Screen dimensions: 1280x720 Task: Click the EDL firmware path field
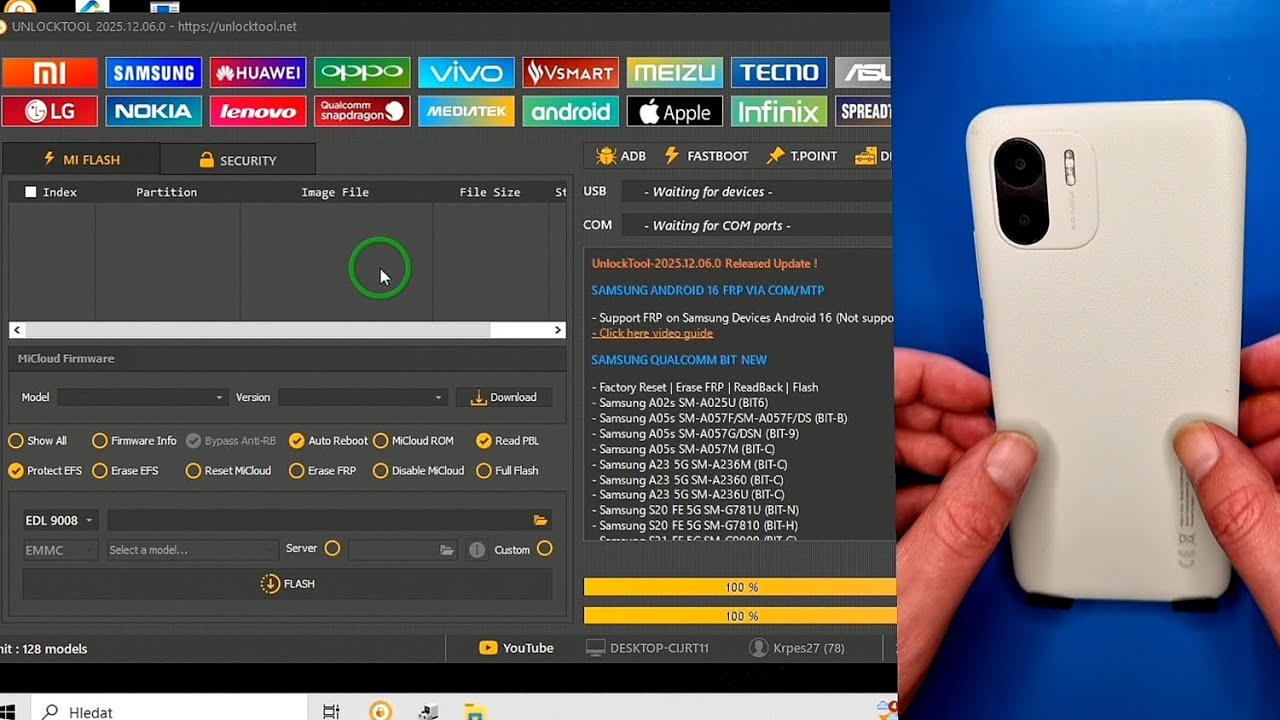click(319, 520)
